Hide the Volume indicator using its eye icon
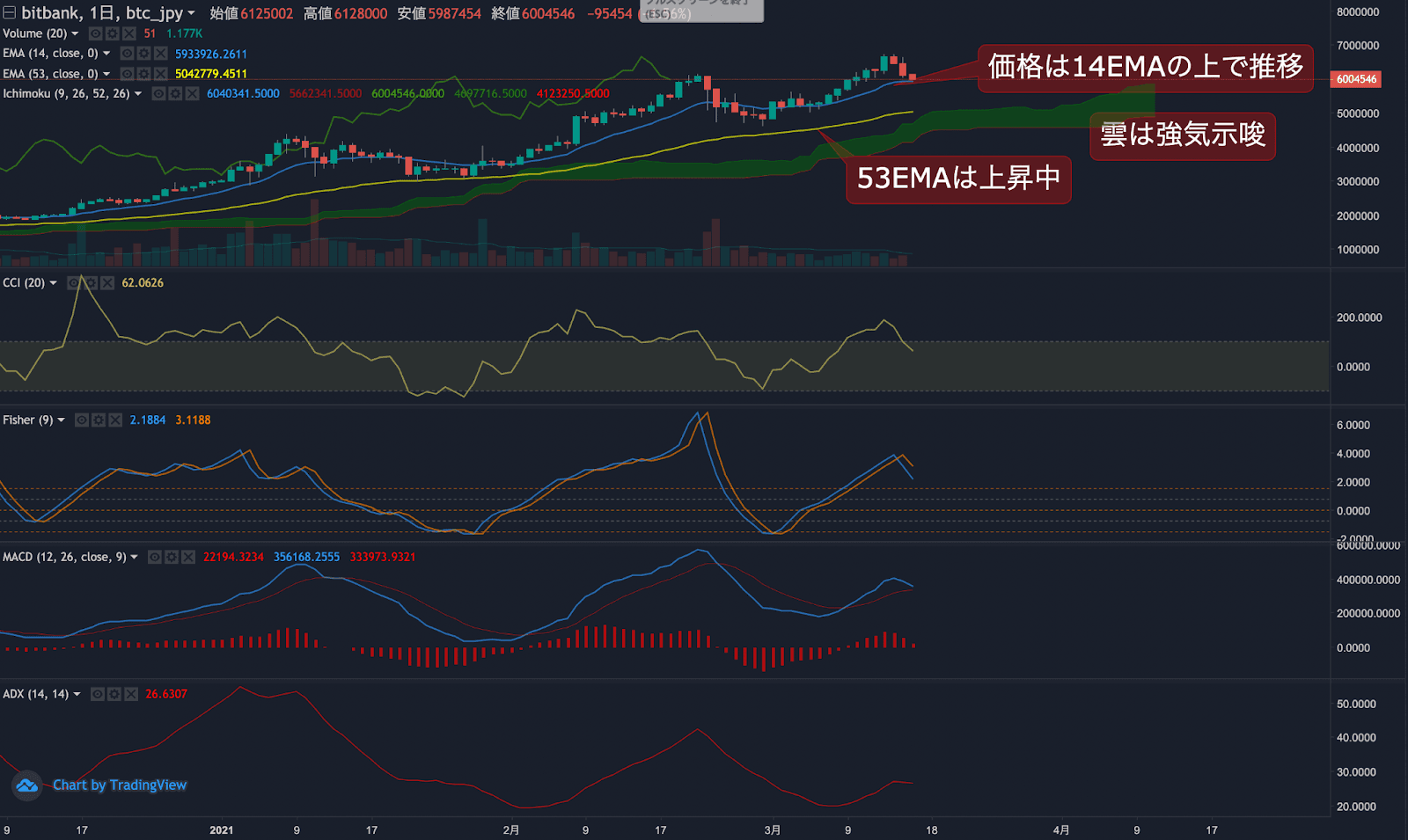The height and width of the screenshot is (840, 1408). pyautogui.click(x=95, y=34)
